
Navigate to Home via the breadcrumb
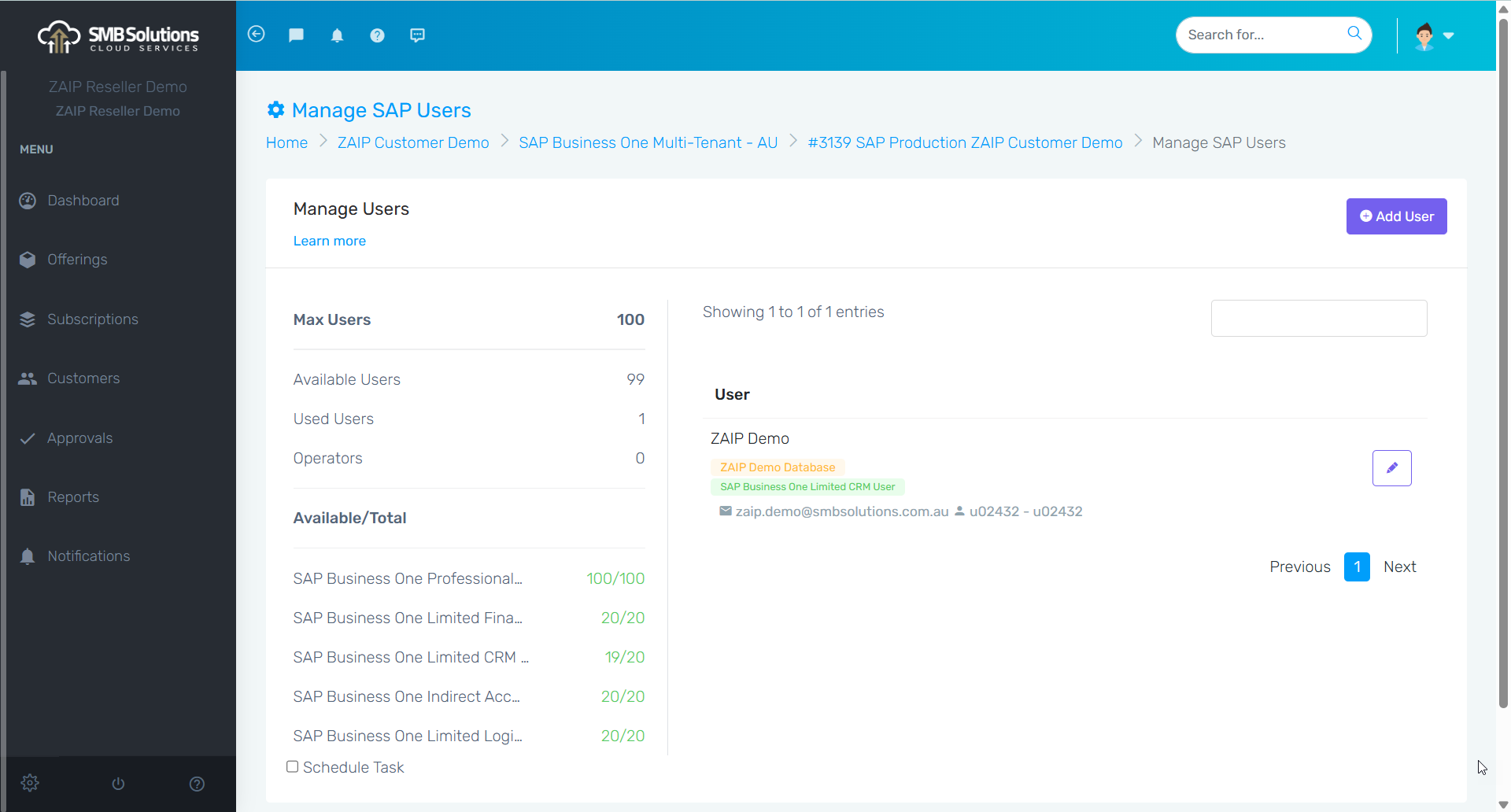pos(286,142)
